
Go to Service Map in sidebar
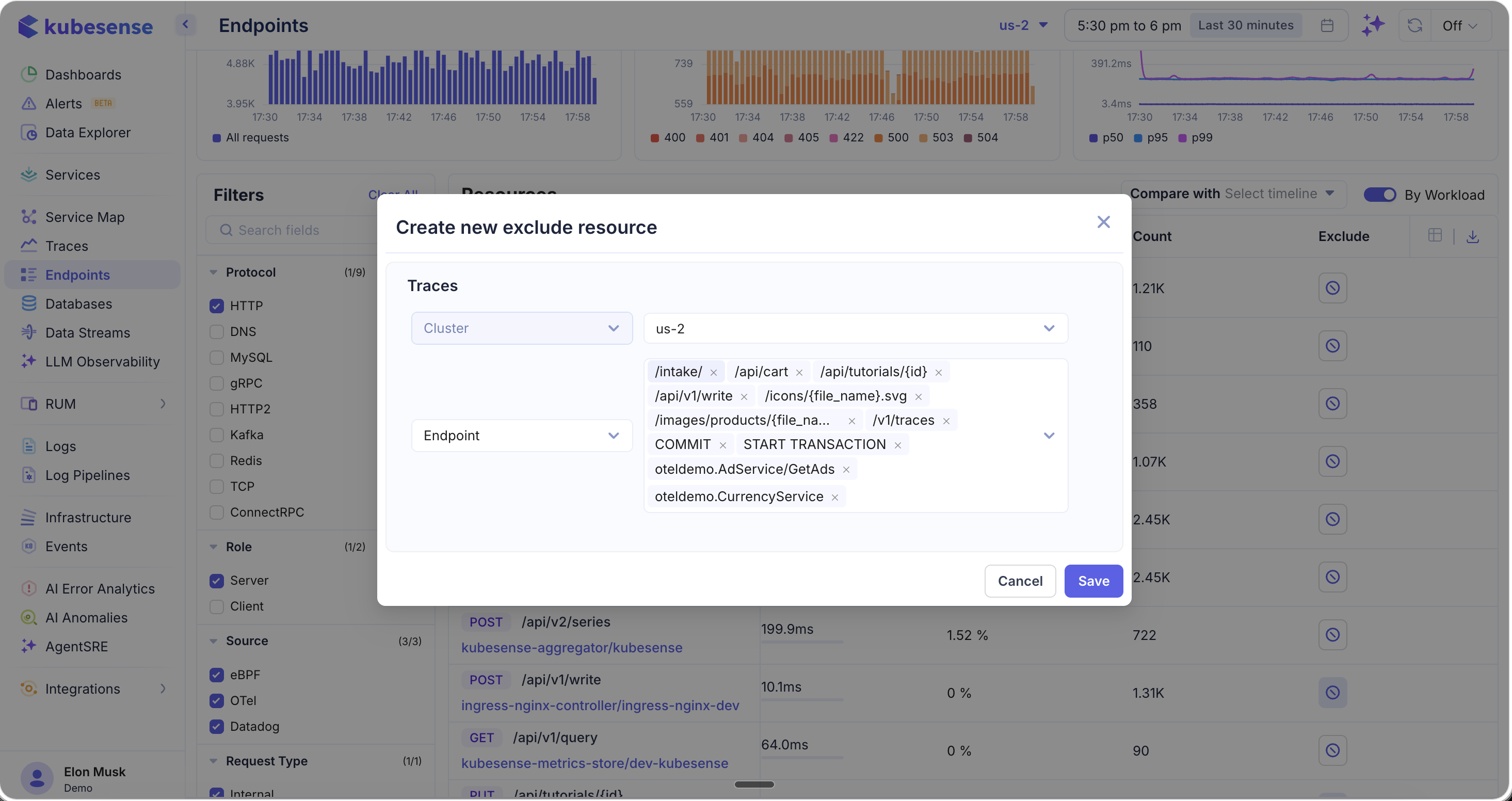point(85,217)
